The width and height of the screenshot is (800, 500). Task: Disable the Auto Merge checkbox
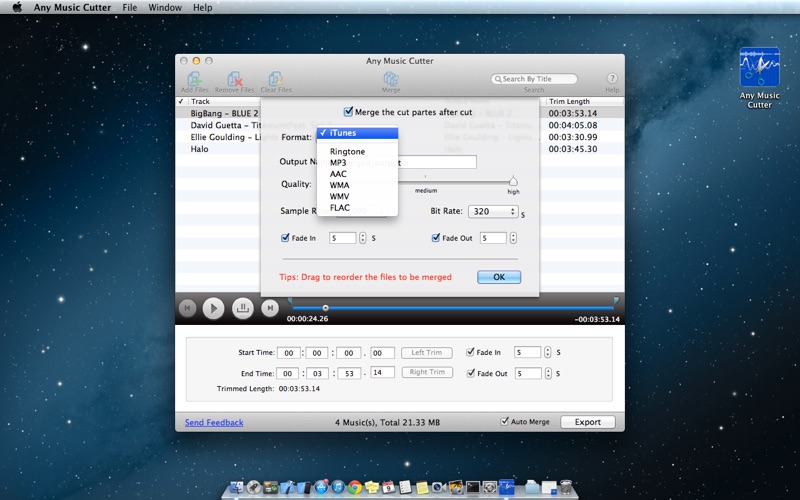click(x=505, y=421)
